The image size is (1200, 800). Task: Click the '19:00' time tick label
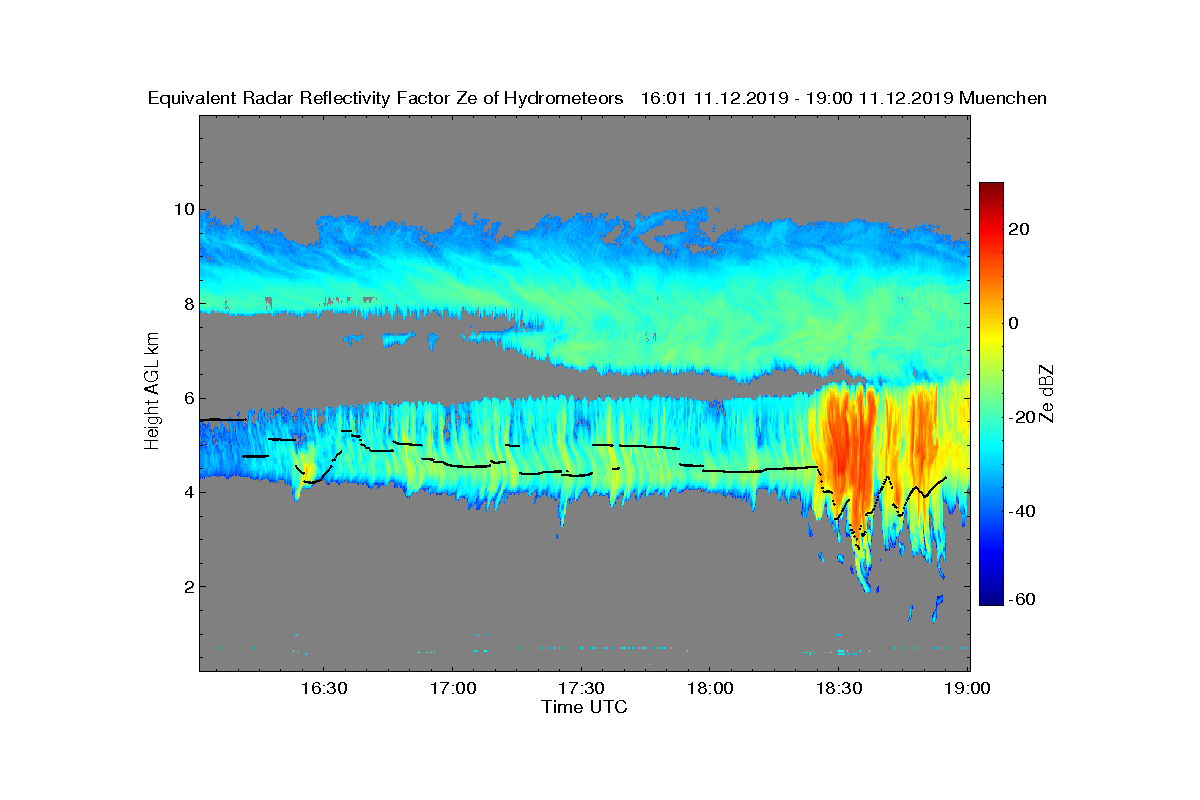coord(967,688)
